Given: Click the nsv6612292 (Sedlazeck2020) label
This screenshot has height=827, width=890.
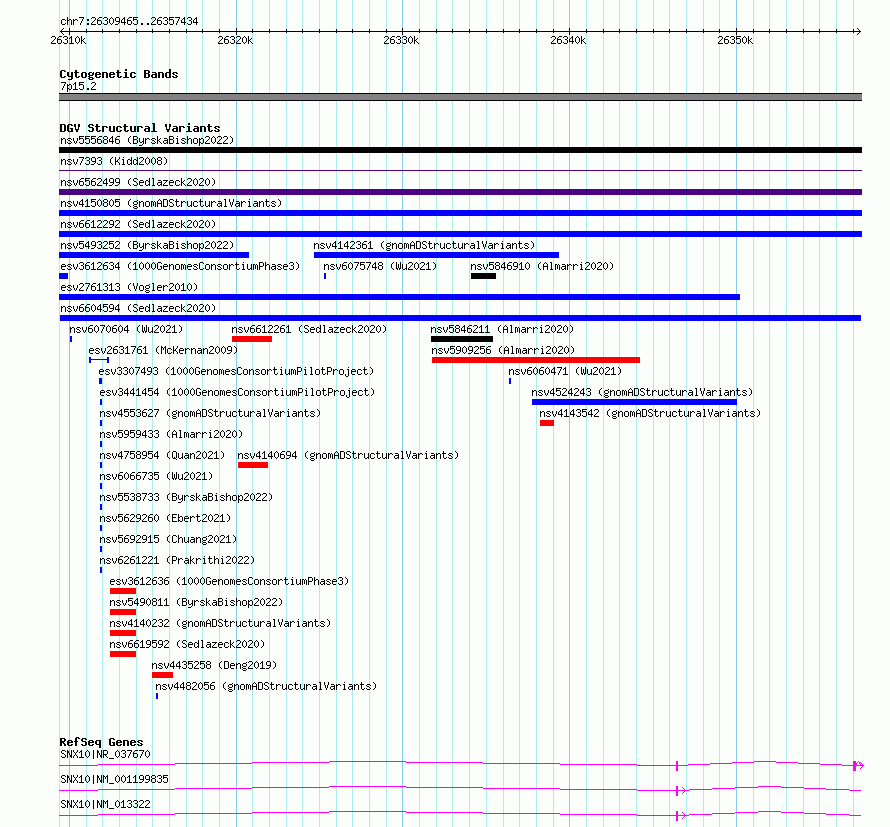Looking at the screenshot, I should [138, 224].
